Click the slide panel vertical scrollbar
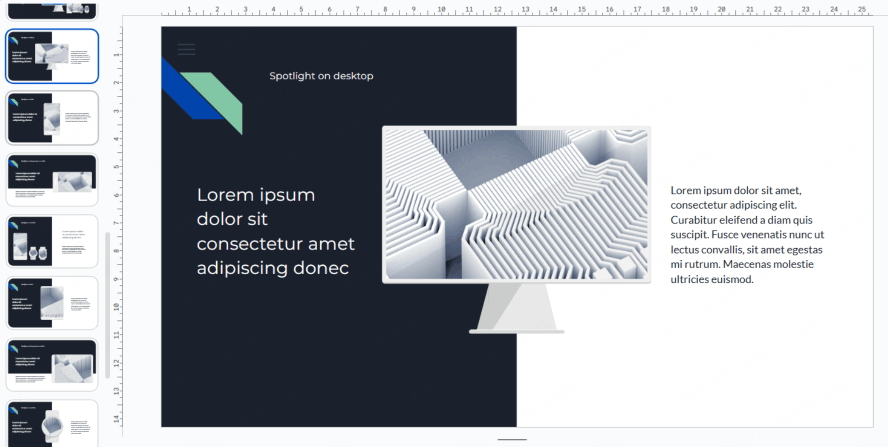This screenshot has width=888, height=448. (108, 305)
